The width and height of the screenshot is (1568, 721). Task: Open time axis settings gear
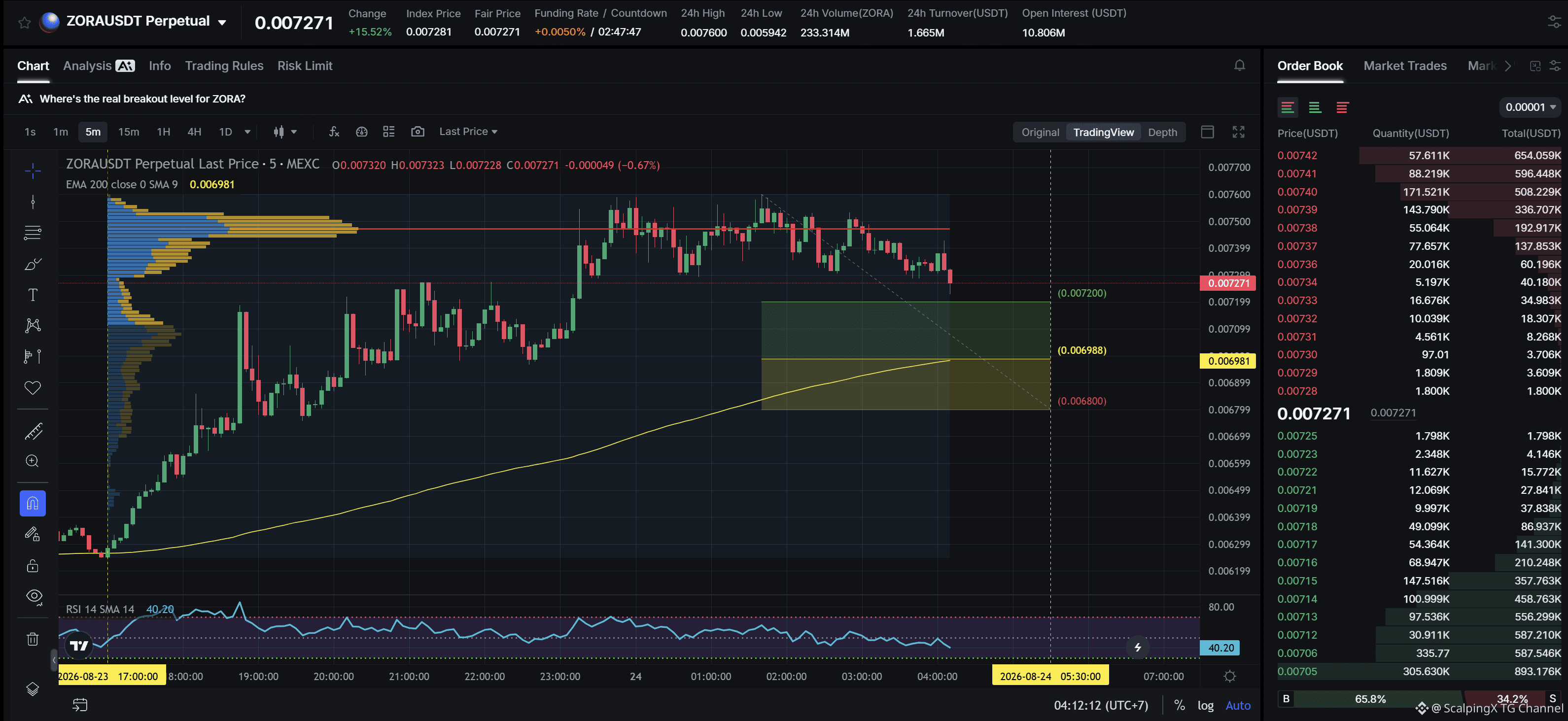click(x=1230, y=676)
